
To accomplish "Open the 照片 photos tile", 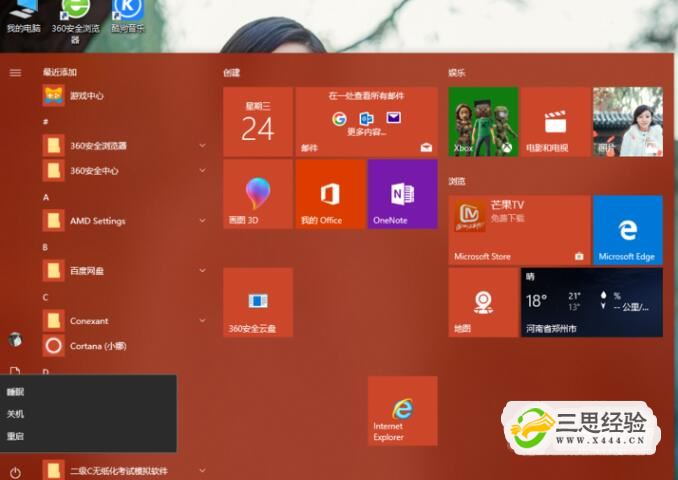I will pyautogui.click(x=628, y=122).
